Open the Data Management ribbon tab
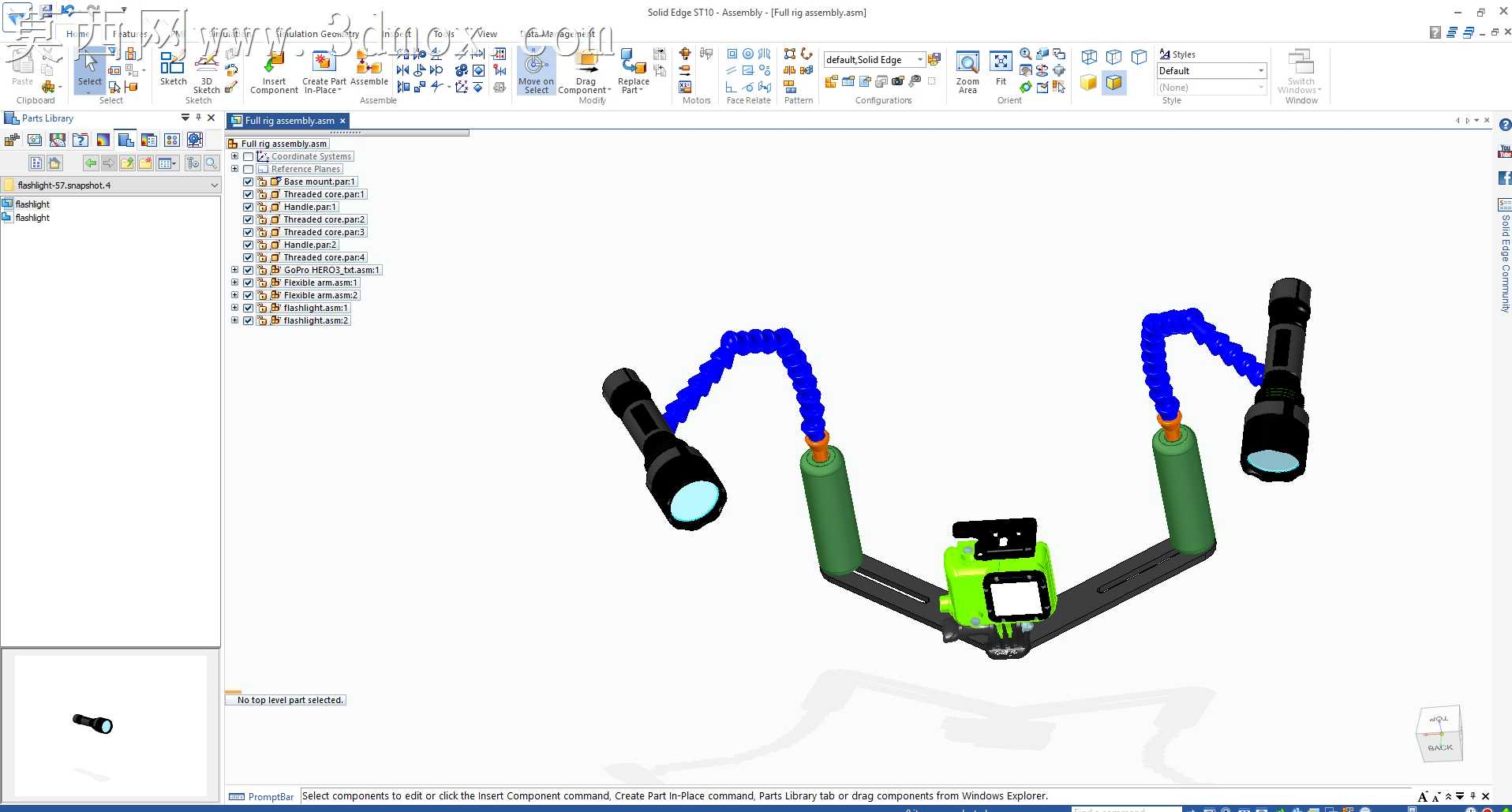The image size is (1512, 812). pyautogui.click(x=558, y=34)
